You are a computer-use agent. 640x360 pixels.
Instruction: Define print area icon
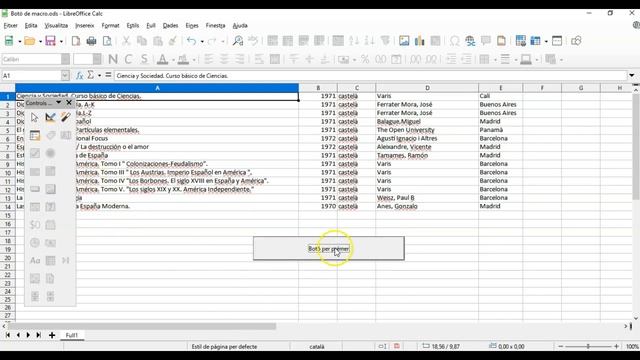coord(520,41)
